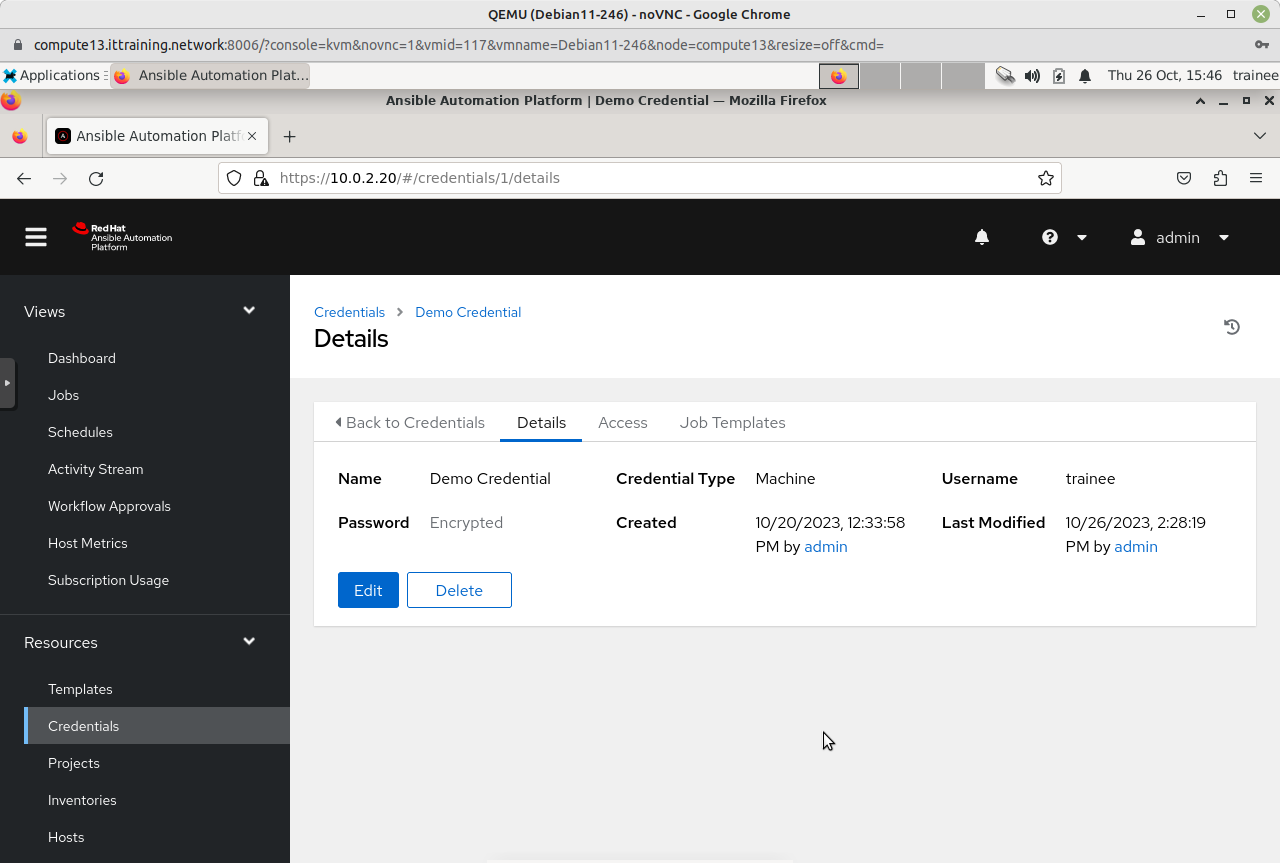1280x863 pixels.
Task: Open Schedules in the sidebar
Action: tap(80, 432)
